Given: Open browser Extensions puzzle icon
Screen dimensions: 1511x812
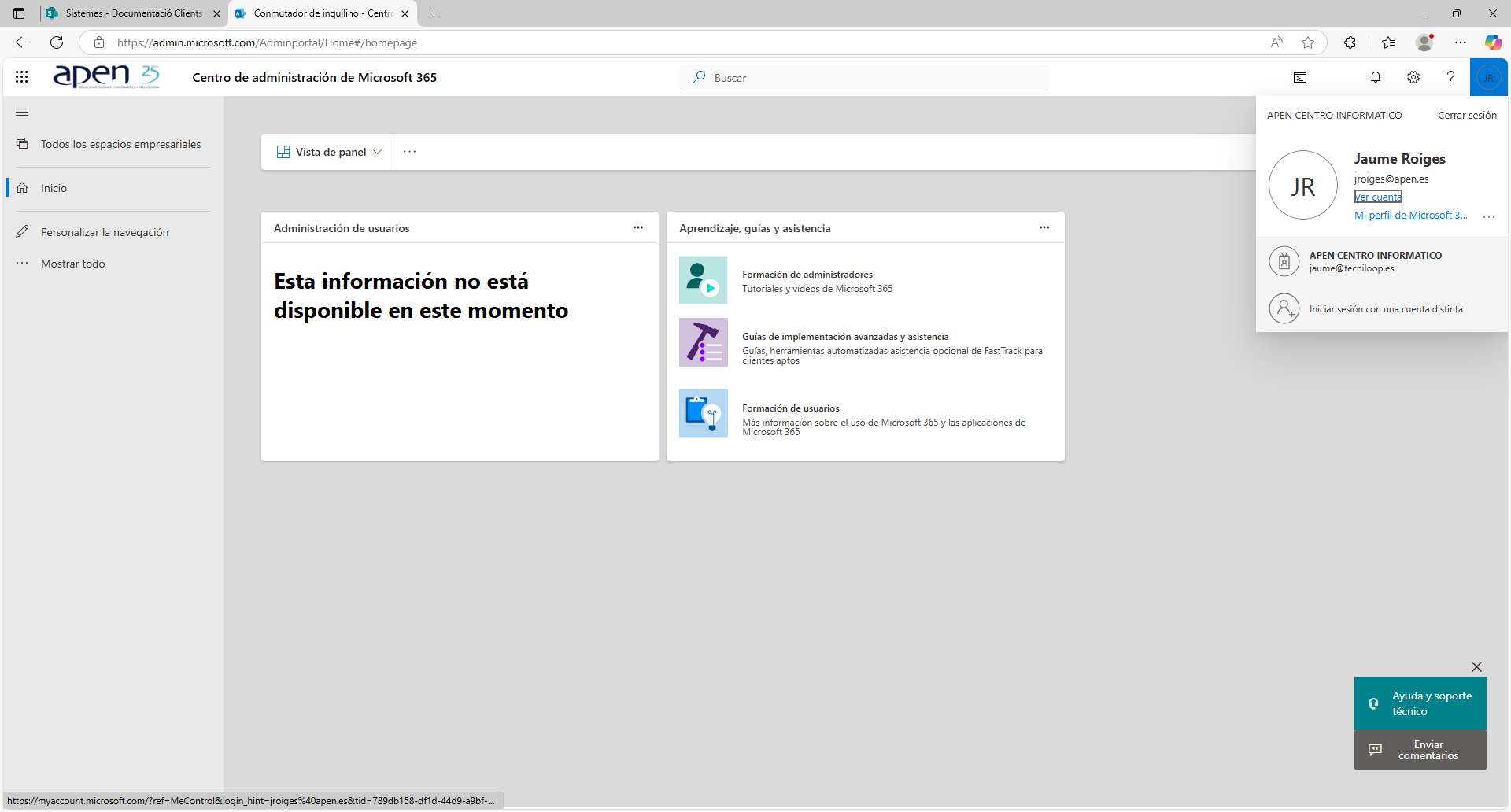Looking at the screenshot, I should tap(1350, 42).
